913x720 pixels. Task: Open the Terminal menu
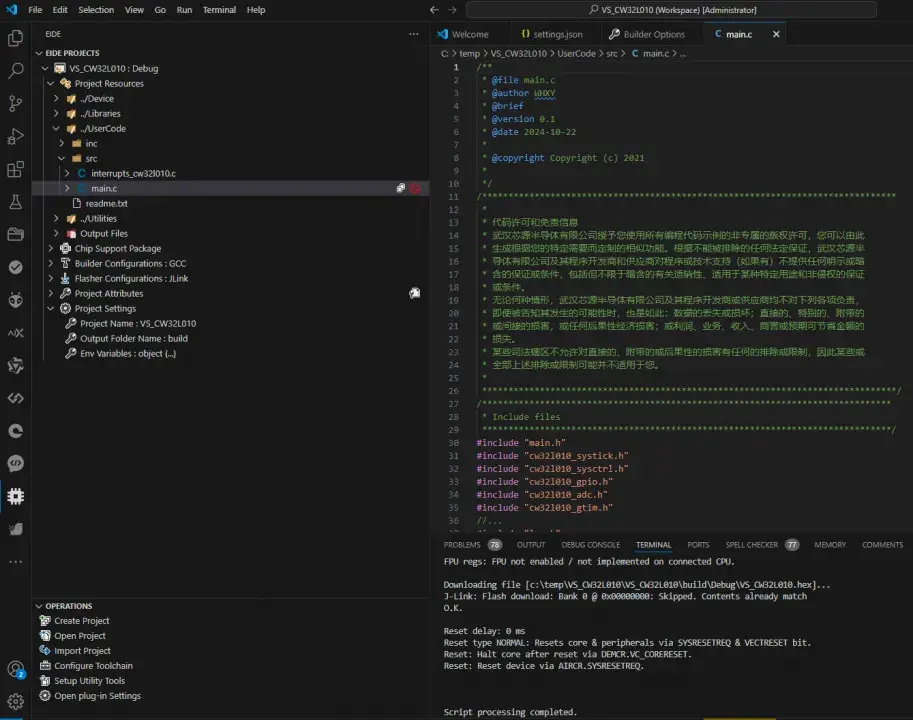[219, 10]
